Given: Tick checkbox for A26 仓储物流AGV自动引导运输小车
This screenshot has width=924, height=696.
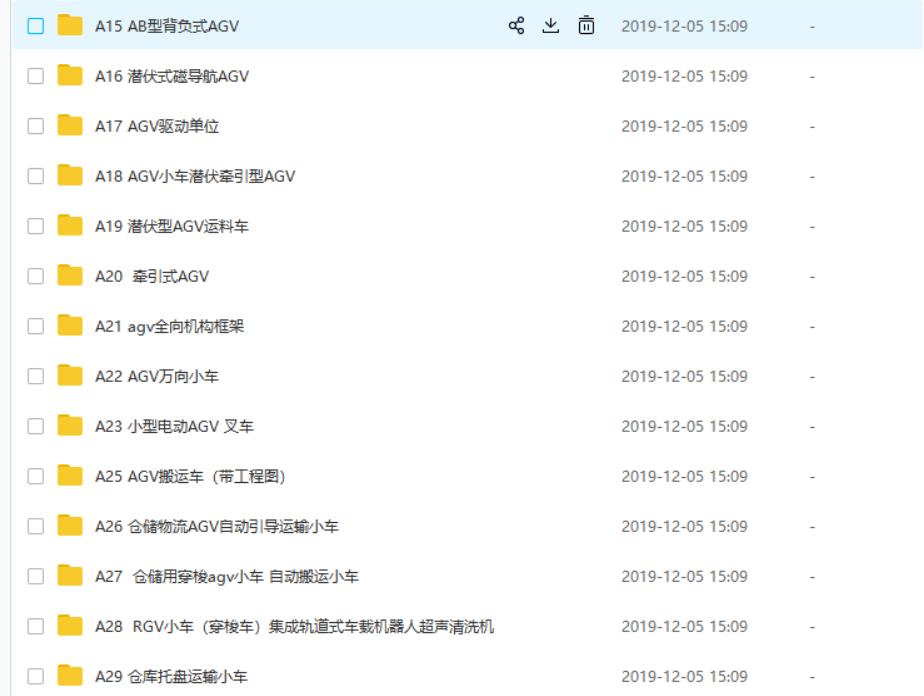Looking at the screenshot, I should pos(35,526).
